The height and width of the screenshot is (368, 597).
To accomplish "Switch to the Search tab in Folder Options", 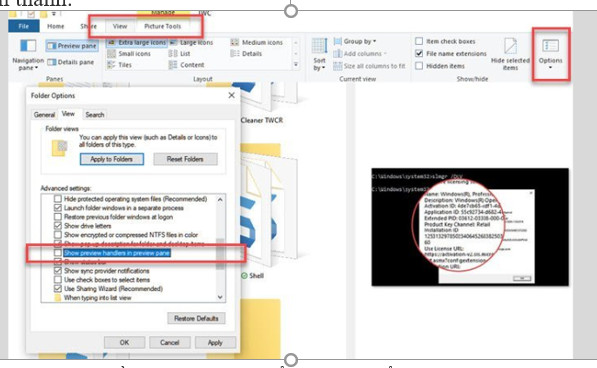I will [x=94, y=115].
